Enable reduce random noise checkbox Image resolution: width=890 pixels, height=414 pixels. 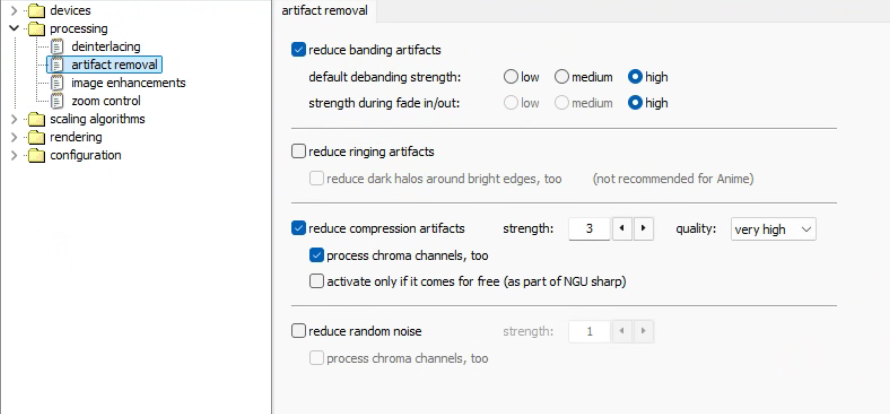tap(298, 331)
